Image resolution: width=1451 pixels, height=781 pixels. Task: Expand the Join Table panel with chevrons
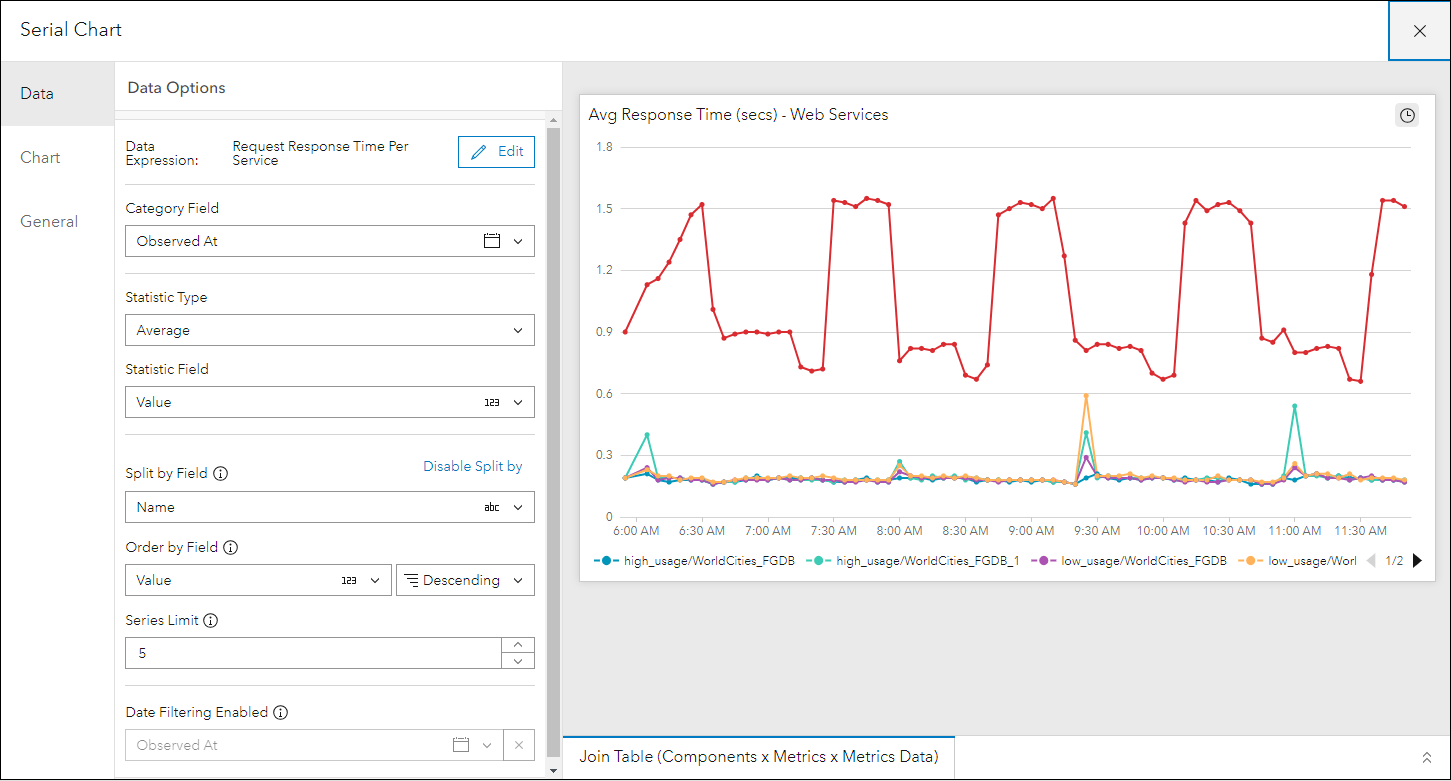click(1427, 757)
